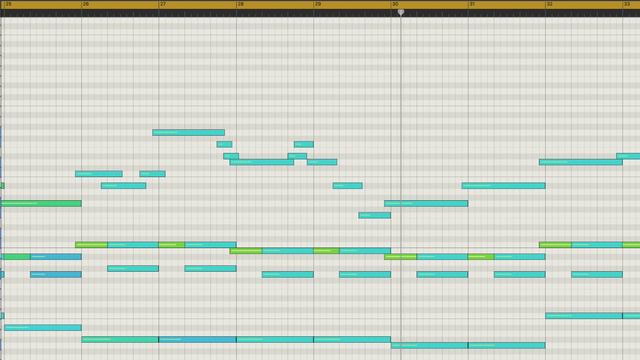Select the long dark-green note in bar 25
This screenshot has height=360, width=640.
coord(41,203)
